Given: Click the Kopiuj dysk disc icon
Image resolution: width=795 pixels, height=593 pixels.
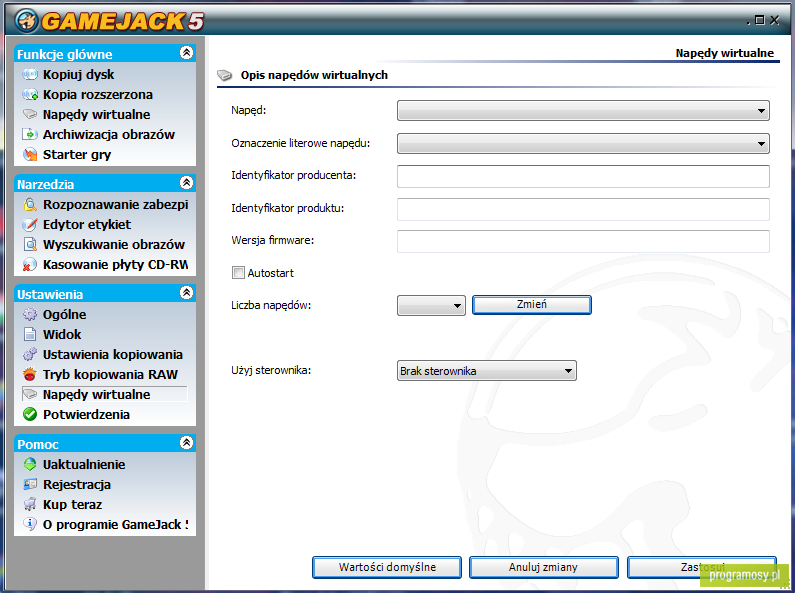Looking at the screenshot, I should [30, 75].
